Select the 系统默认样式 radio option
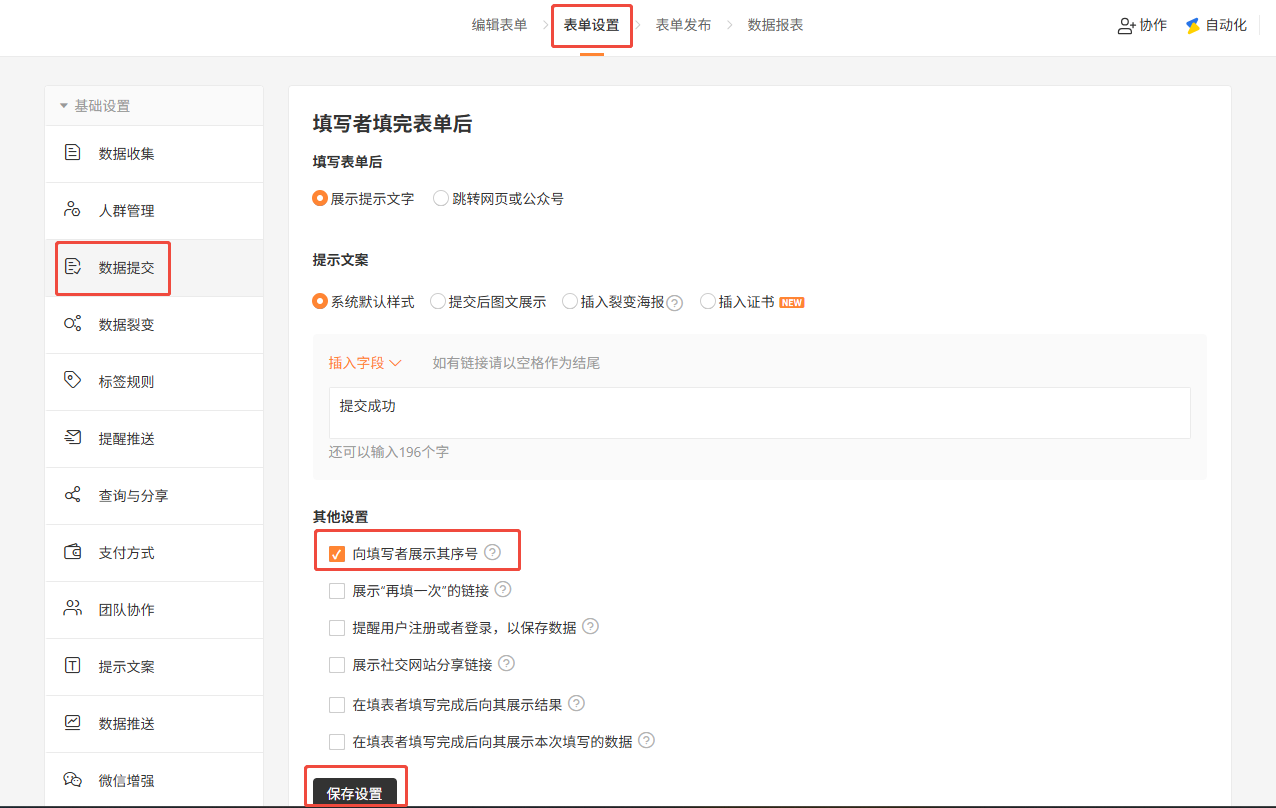Screen dimensions: 1276x808 pyautogui.click(x=320, y=301)
